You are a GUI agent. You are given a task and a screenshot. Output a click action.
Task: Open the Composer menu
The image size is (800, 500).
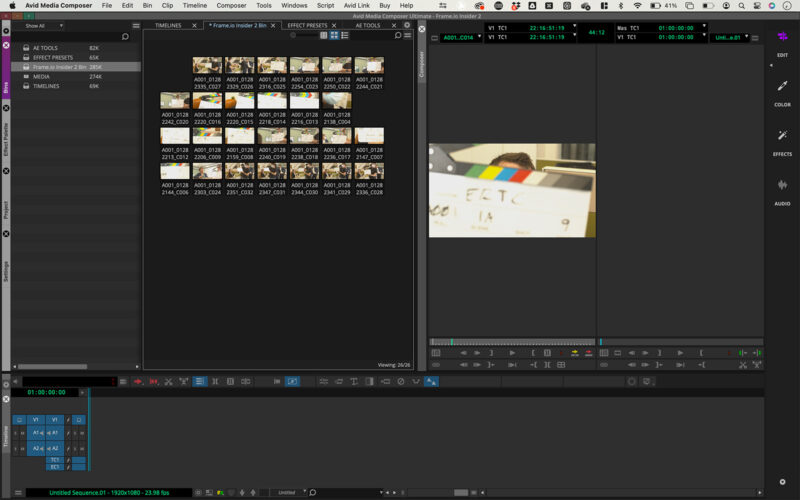[231, 6]
